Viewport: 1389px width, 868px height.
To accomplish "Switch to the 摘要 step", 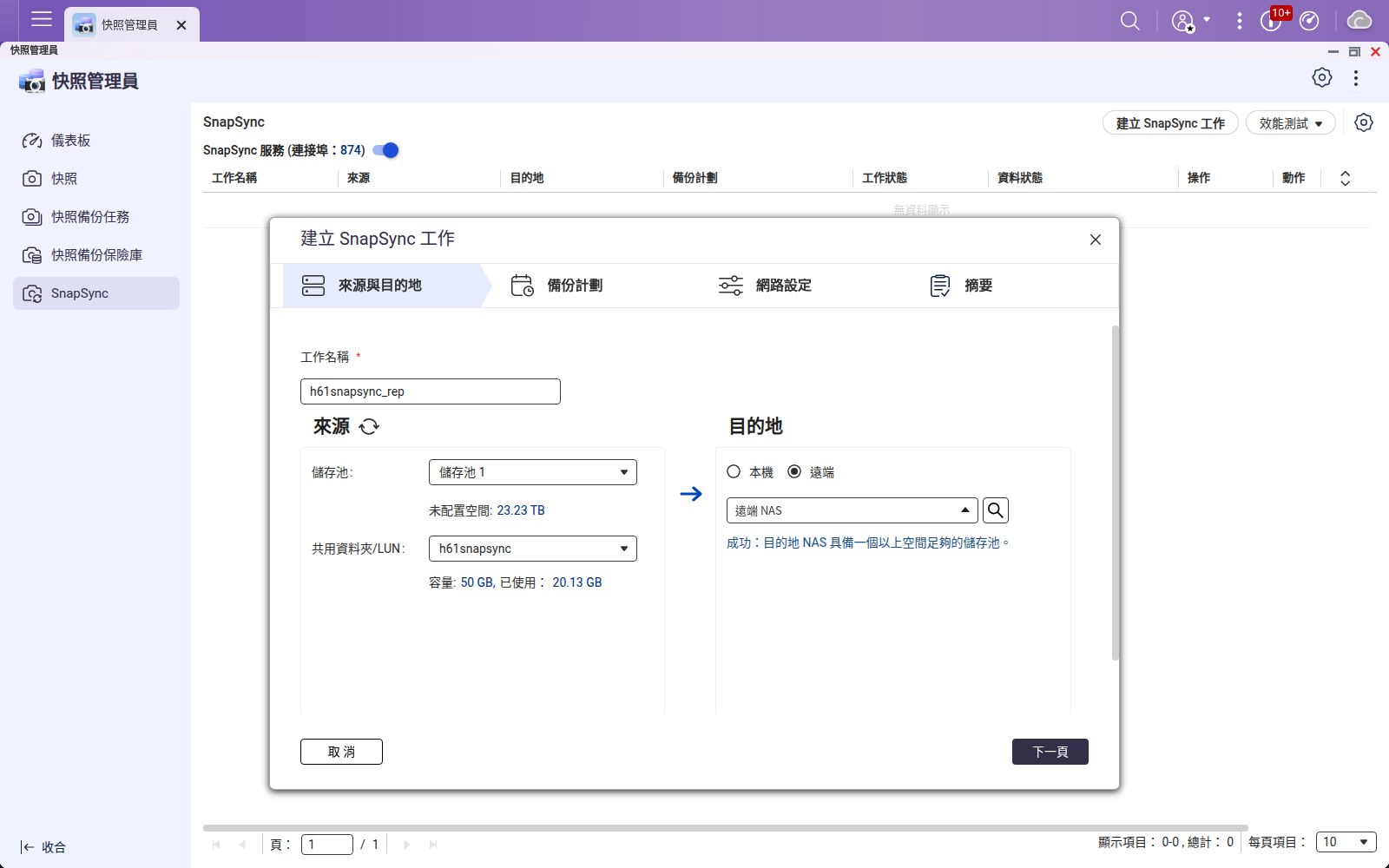I will [x=961, y=286].
